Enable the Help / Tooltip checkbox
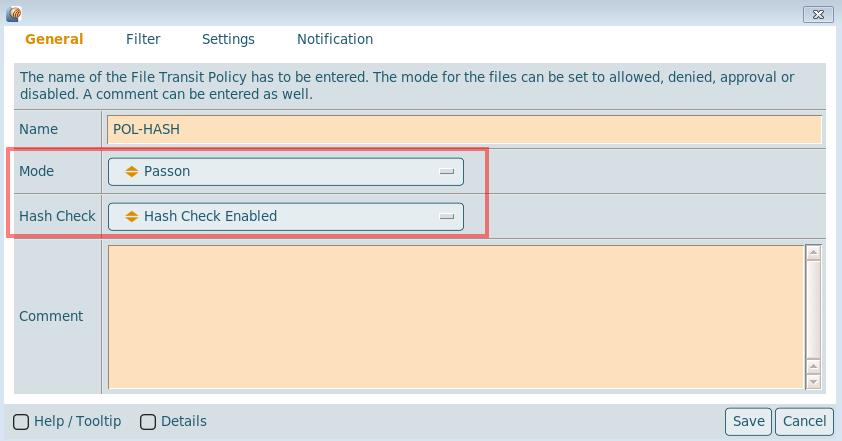 [x=21, y=422]
